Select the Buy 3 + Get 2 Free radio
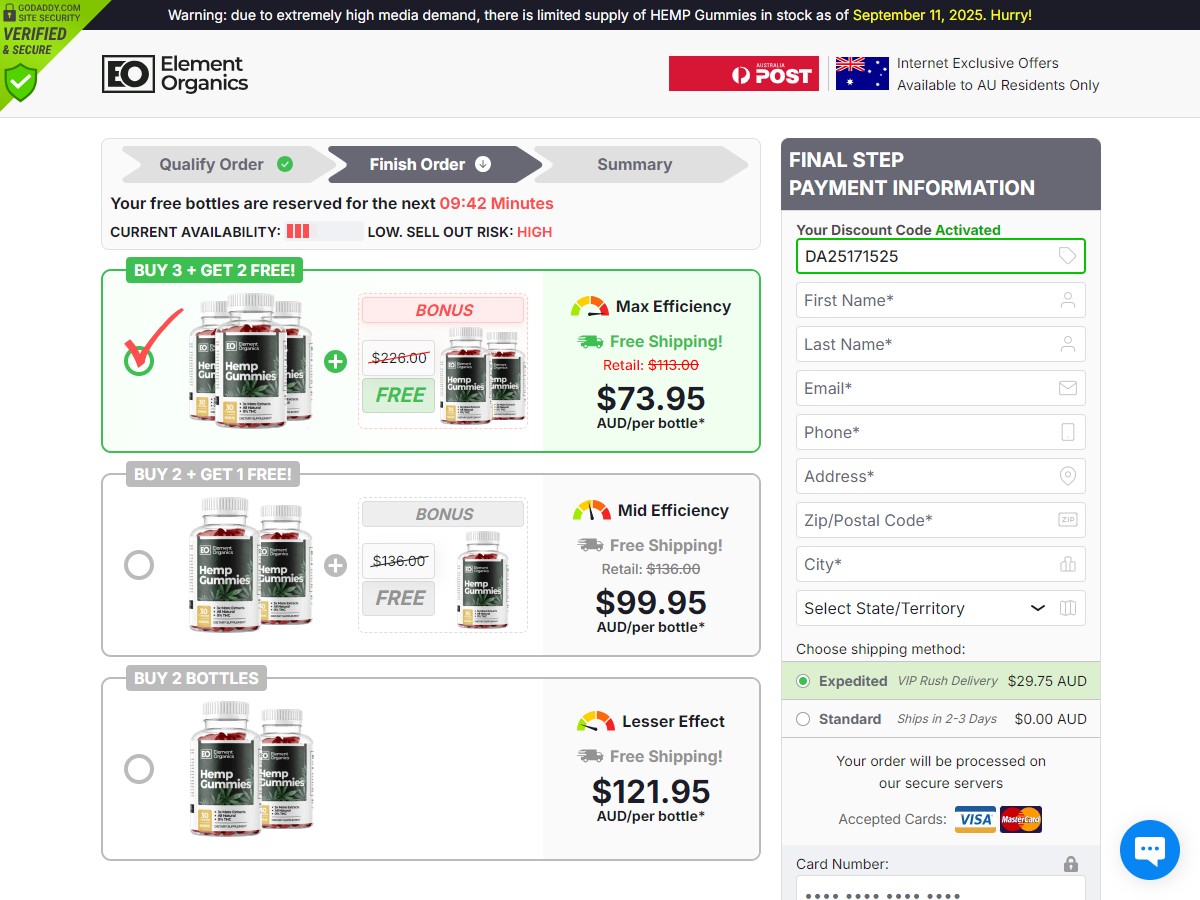The image size is (1200, 900). tap(139, 361)
